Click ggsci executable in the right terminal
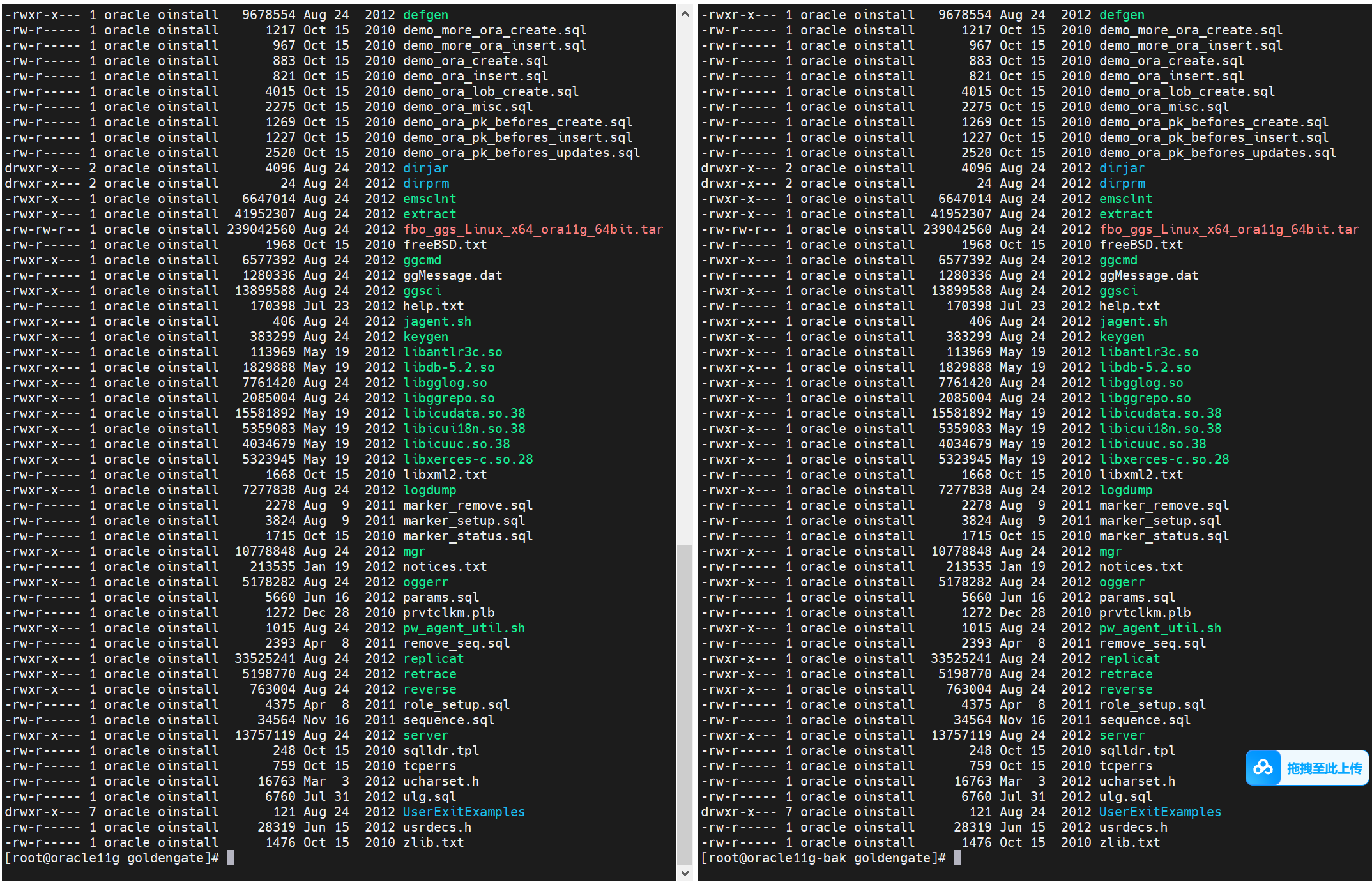Viewport: 1372px width, 882px height. [x=1118, y=291]
